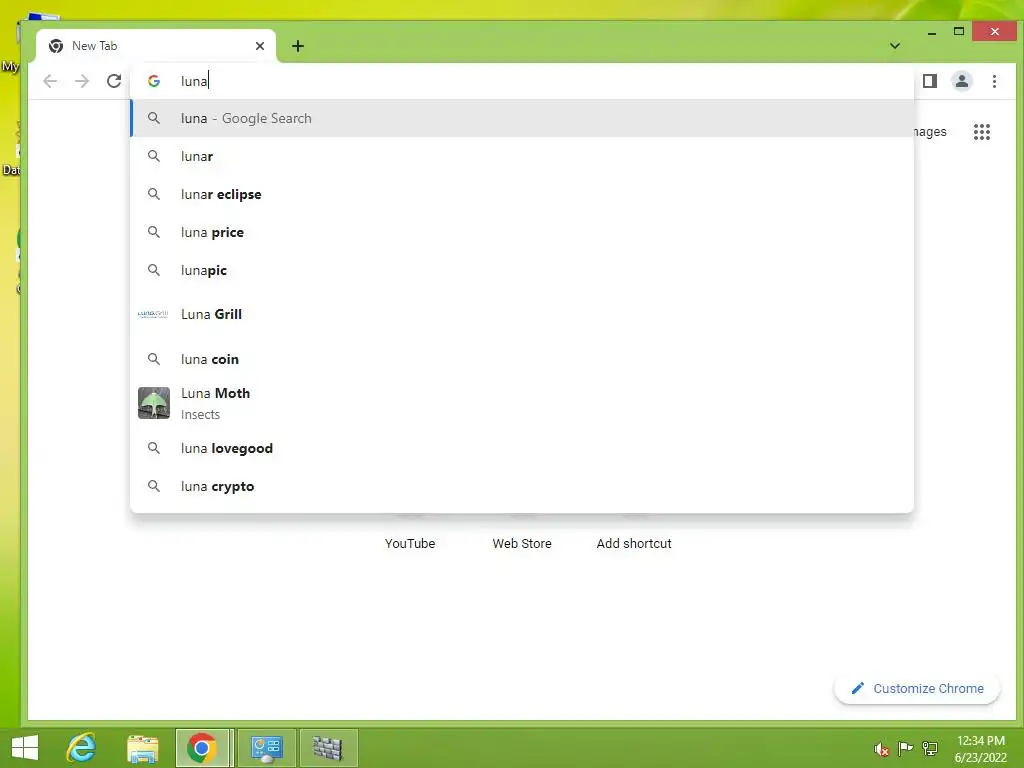
Task: Open the Google apps grid
Action: point(982,132)
